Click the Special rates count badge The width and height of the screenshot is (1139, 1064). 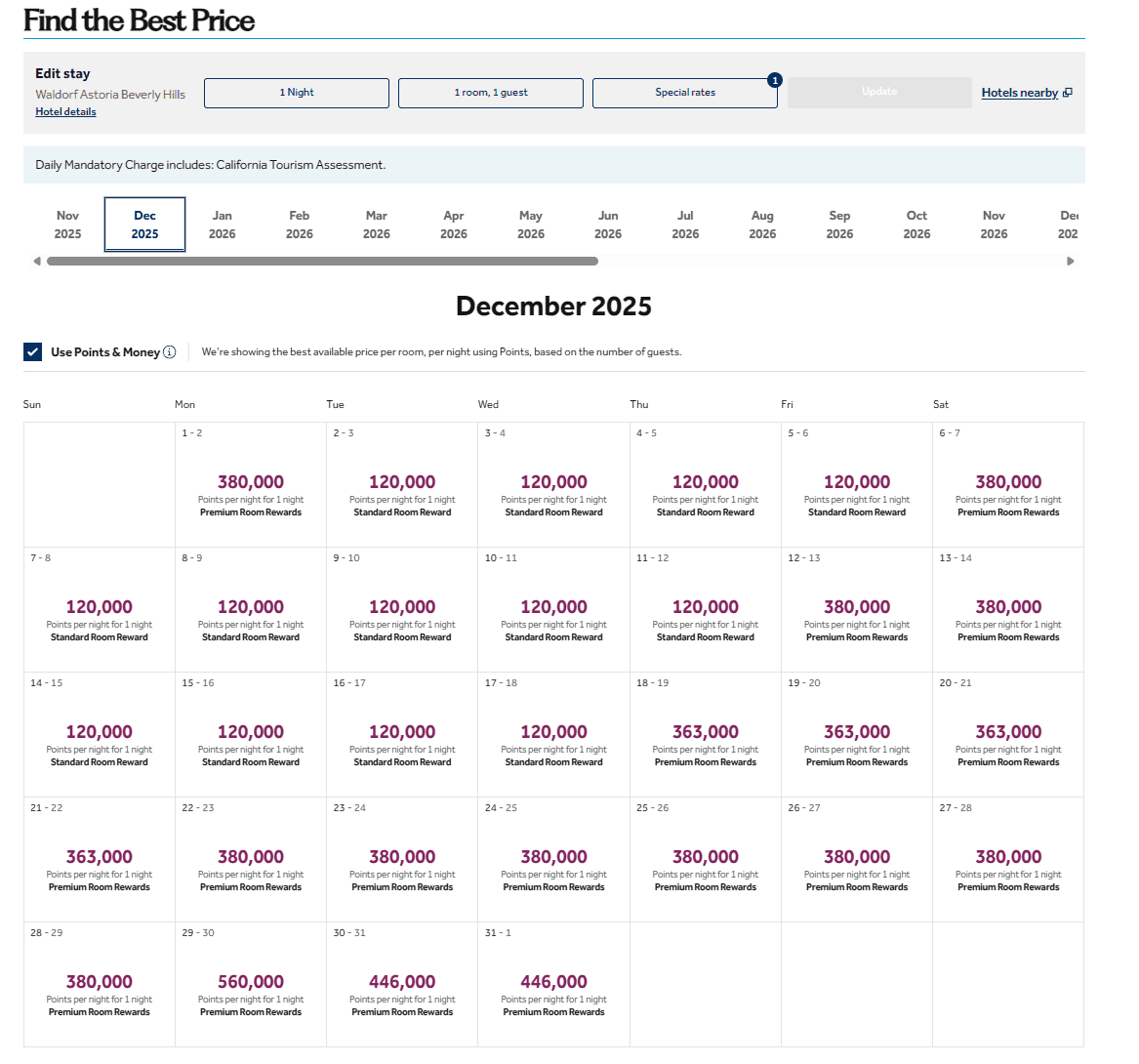click(774, 80)
